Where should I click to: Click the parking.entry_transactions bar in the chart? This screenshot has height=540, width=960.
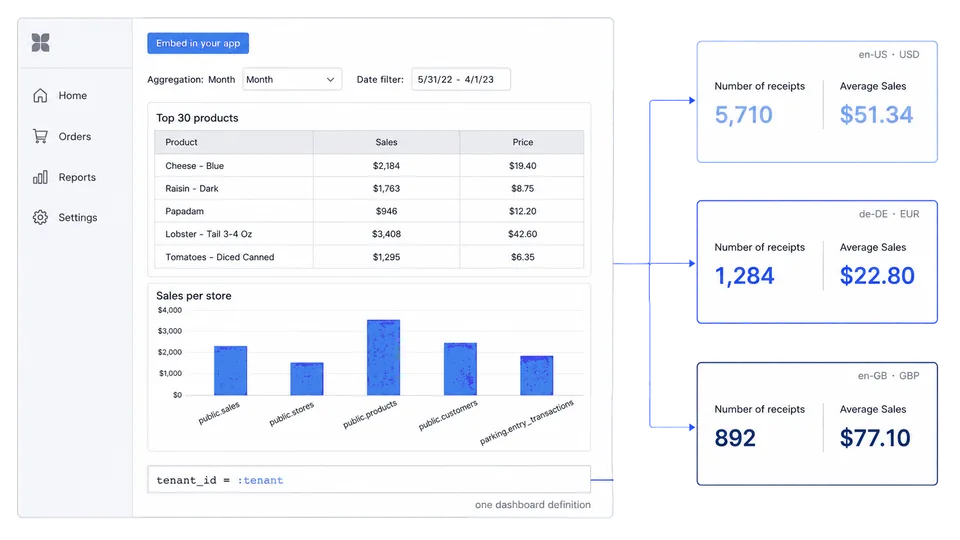point(536,375)
